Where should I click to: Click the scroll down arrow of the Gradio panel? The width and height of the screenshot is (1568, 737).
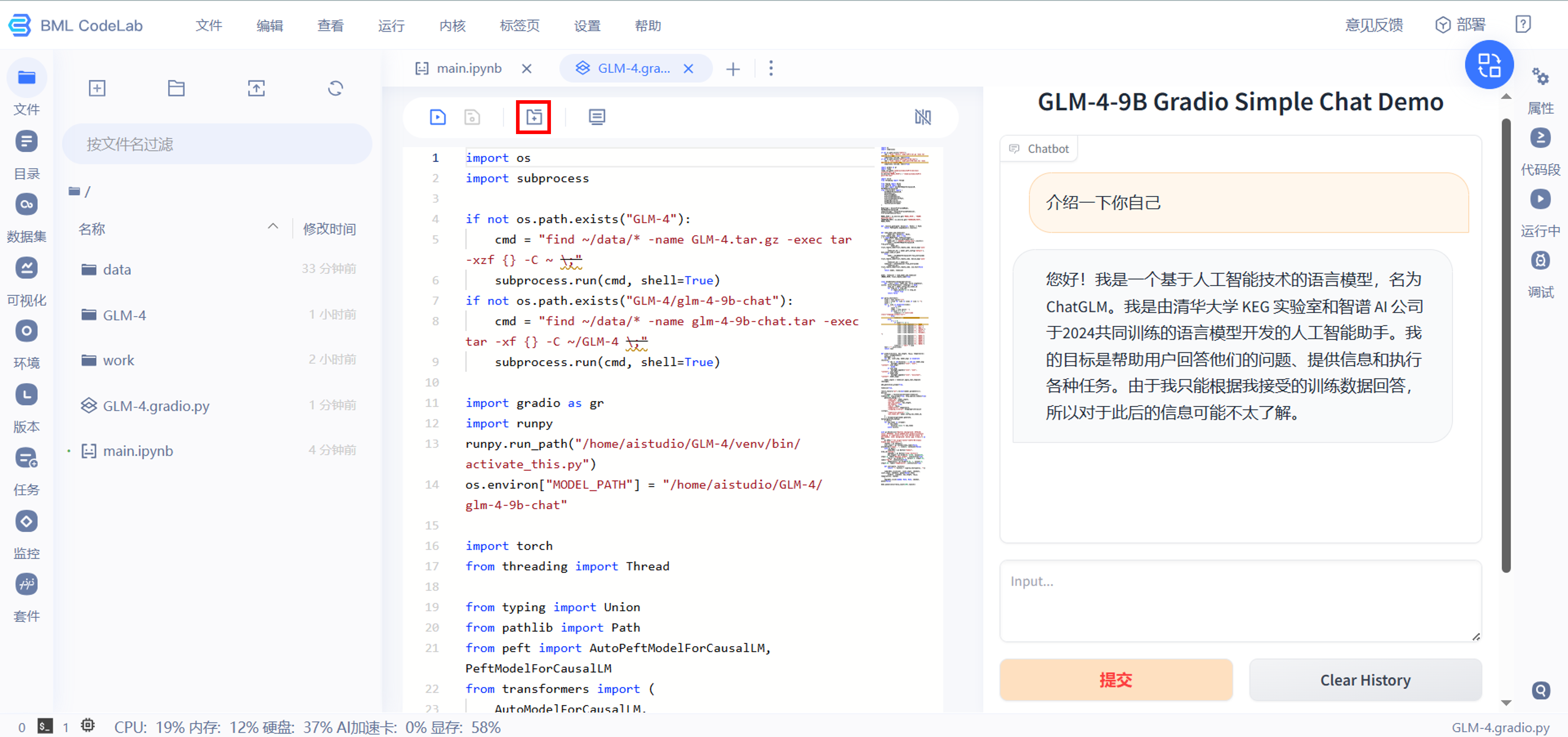pyautogui.click(x=1506, y=702)
